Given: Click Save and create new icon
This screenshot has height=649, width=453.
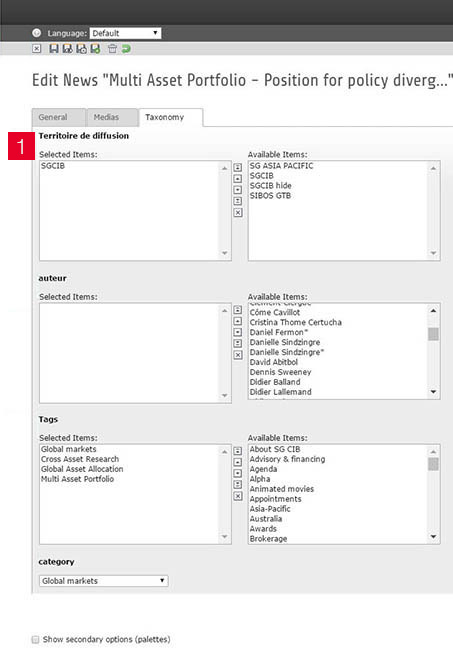Looking at the screenshot, I should [x=96, y=49].
